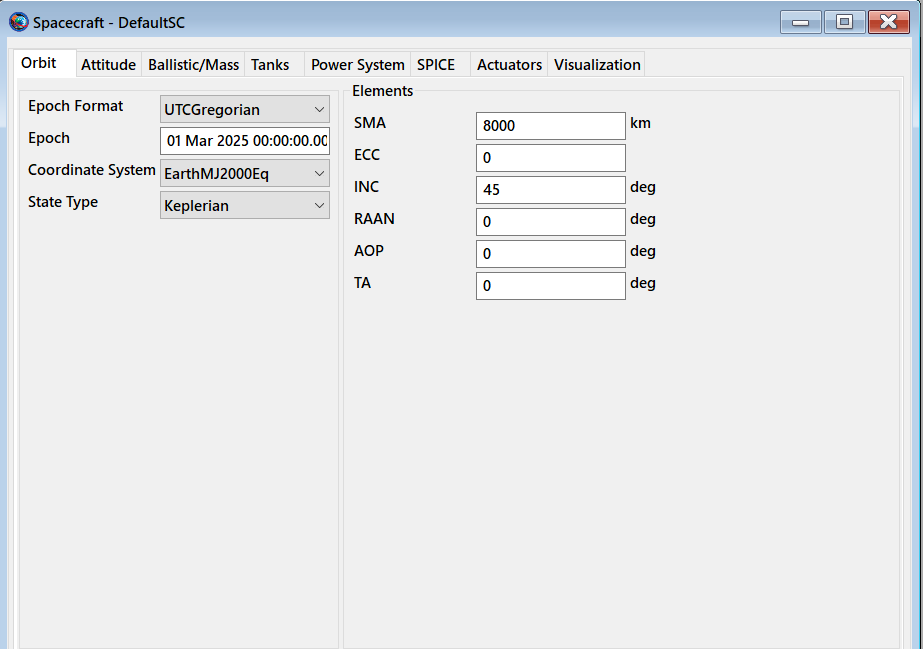Focus the TA value field
This screenshot has height=649, width=923.
click(x=550, y=286)
